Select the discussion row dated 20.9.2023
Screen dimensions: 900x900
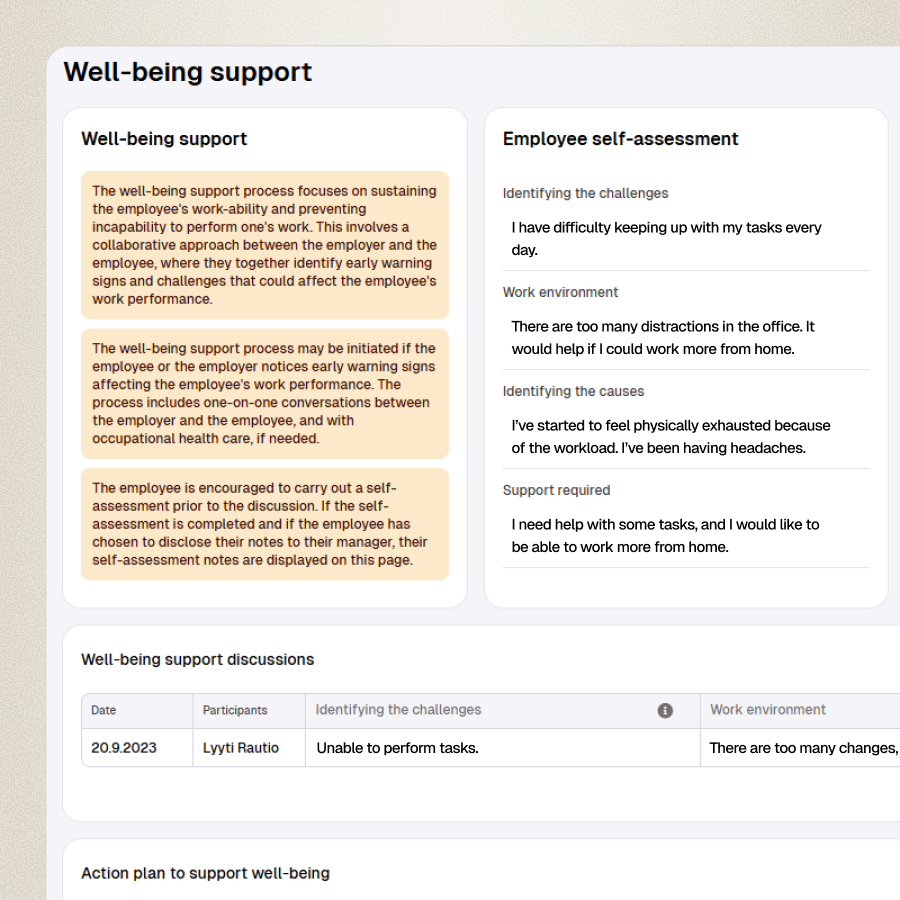tap(400, 747)
